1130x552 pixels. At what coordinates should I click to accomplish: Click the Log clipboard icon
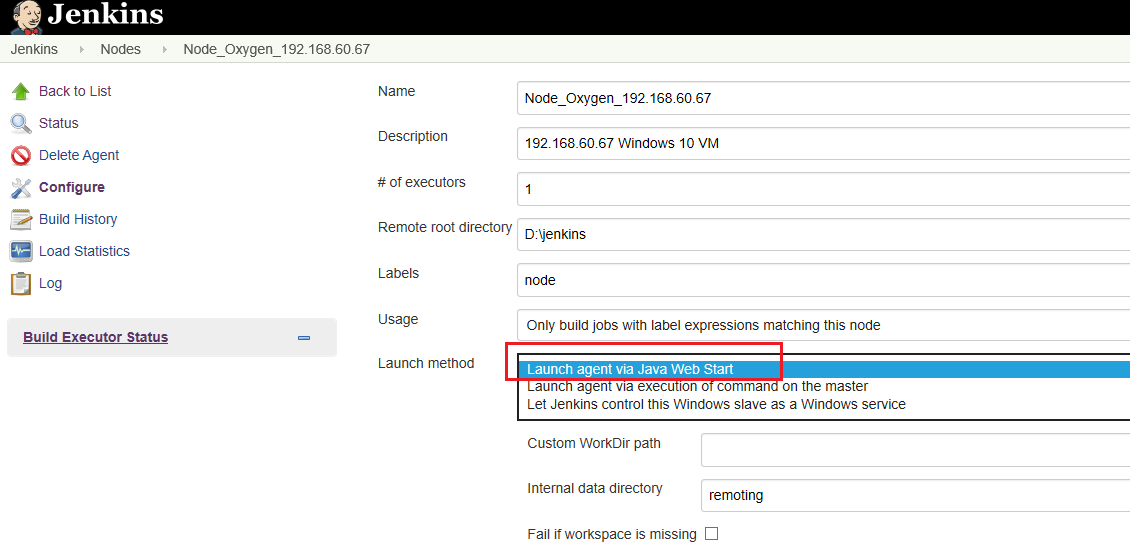pos(21,283)
